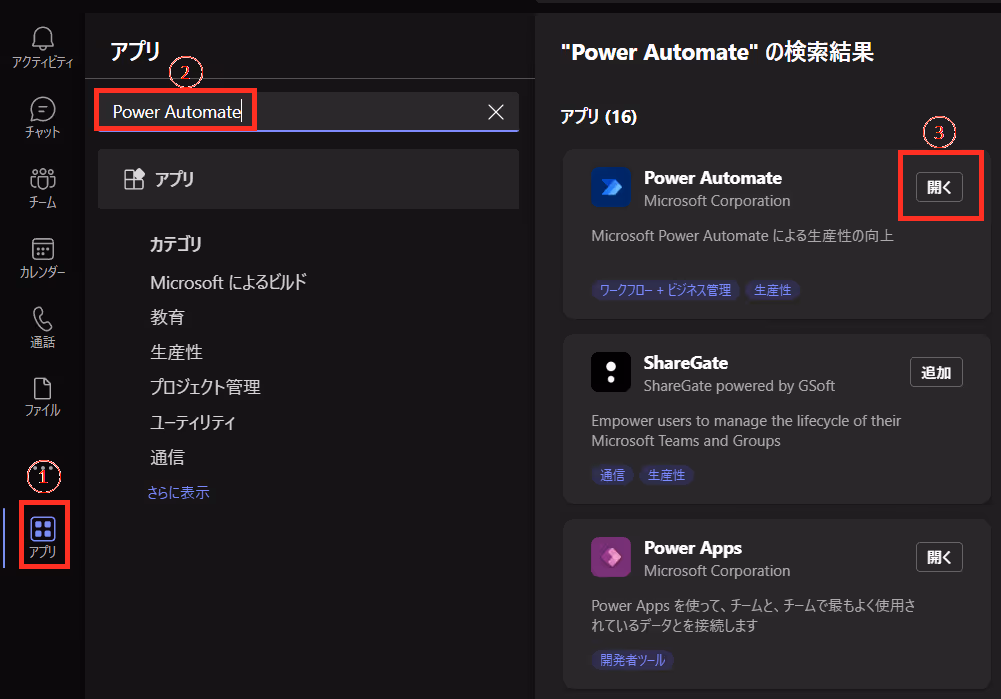Add ShareGate with the 追加 button
The image size is (1001, 699).
[x=936, y=372]
